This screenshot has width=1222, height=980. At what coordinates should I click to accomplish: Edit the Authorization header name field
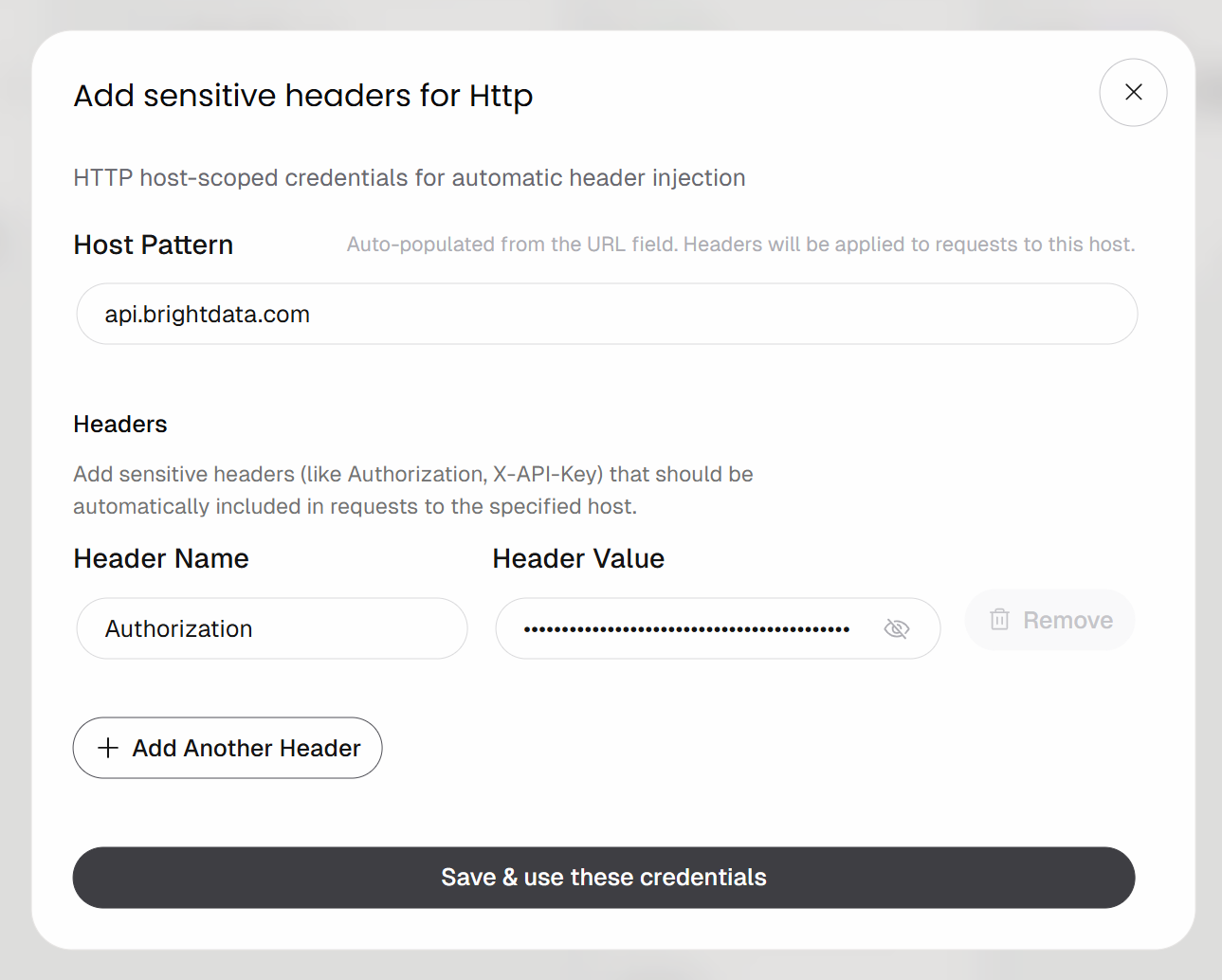coord(272,628)
